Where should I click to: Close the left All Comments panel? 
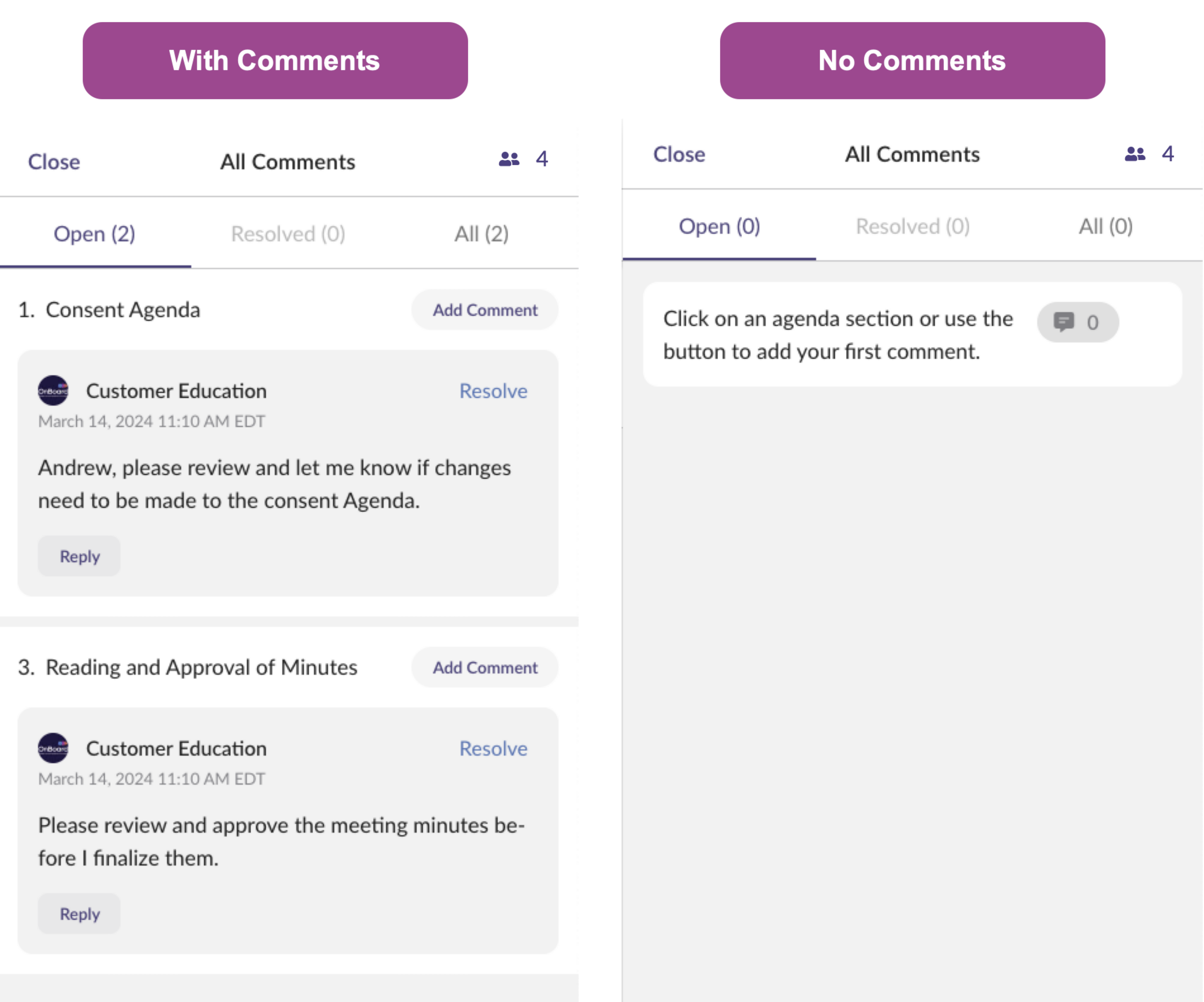pos(54,162)
